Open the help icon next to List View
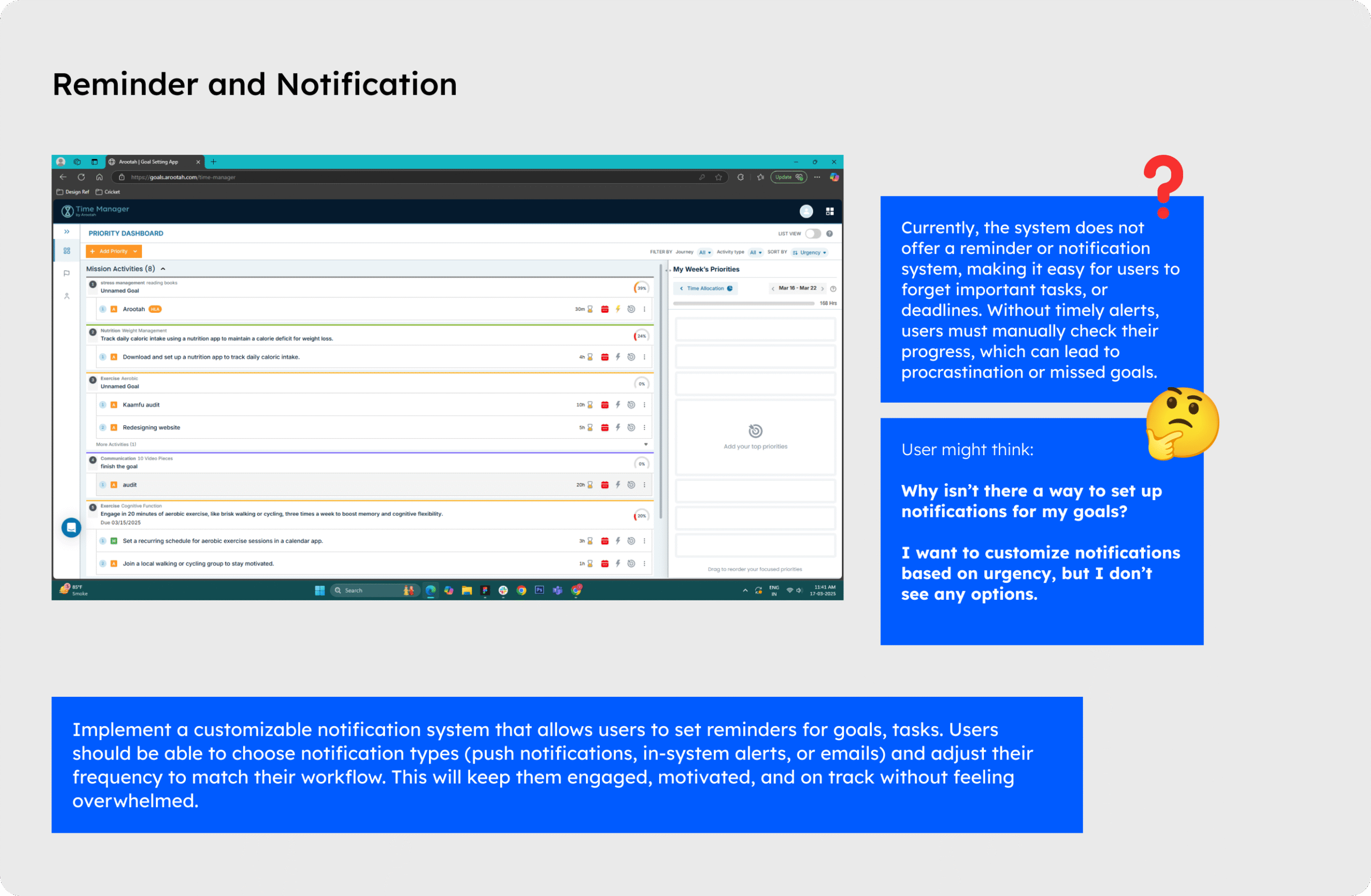Viewport: 1371px width, 896px height. (830, 234)
